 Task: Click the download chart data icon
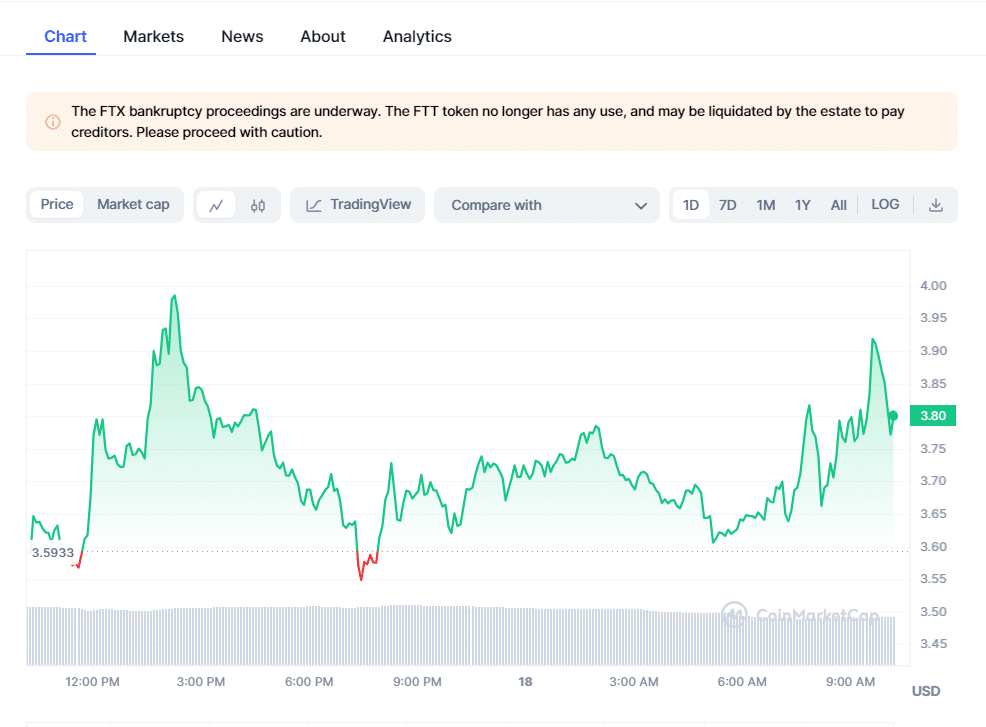[936, 205]
